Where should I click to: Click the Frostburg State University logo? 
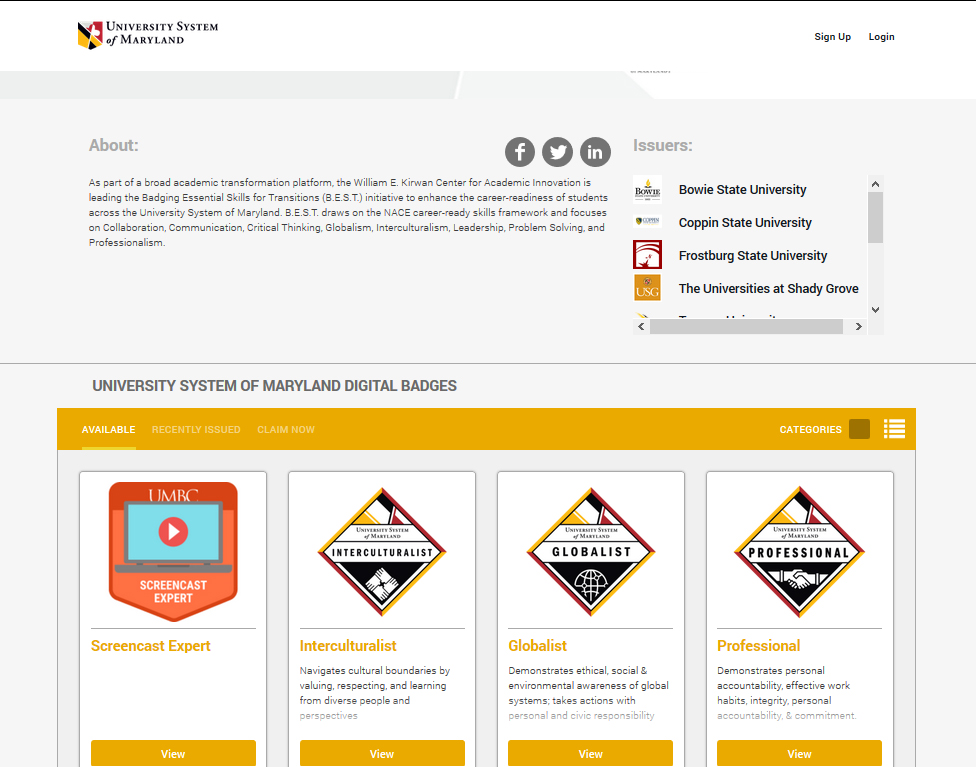[x=647, y=255]
